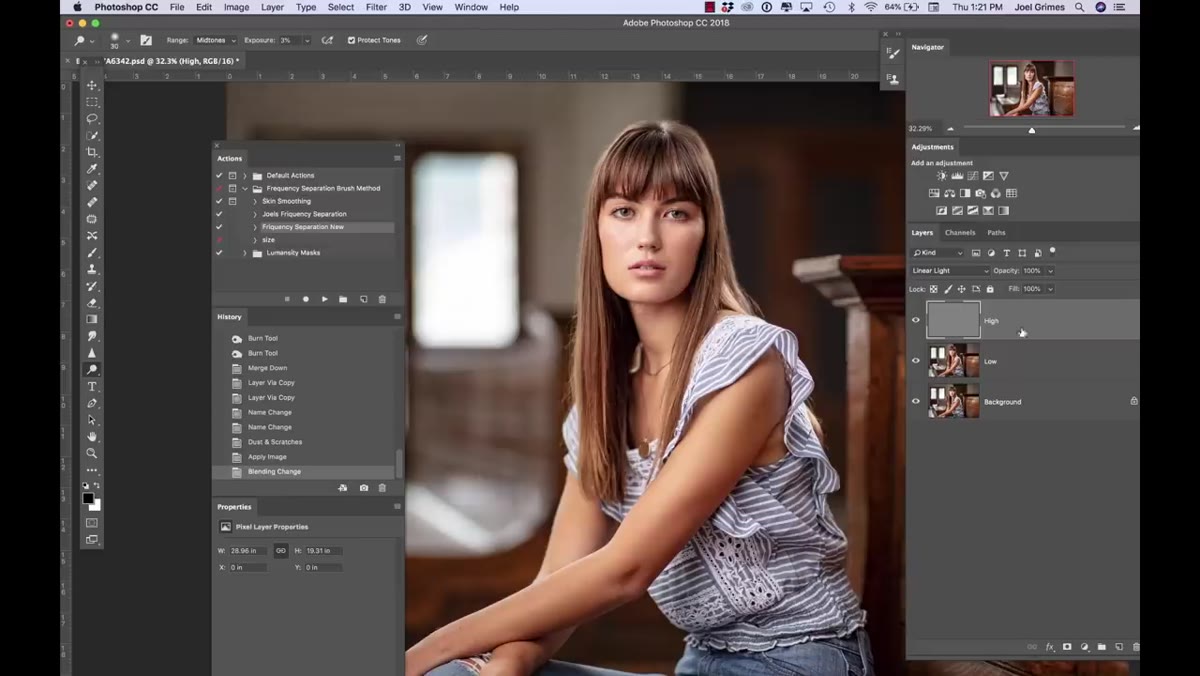1200x676 pixels.
Task: Add Color Balance scales adjustment icon
Action: (950, 193)
